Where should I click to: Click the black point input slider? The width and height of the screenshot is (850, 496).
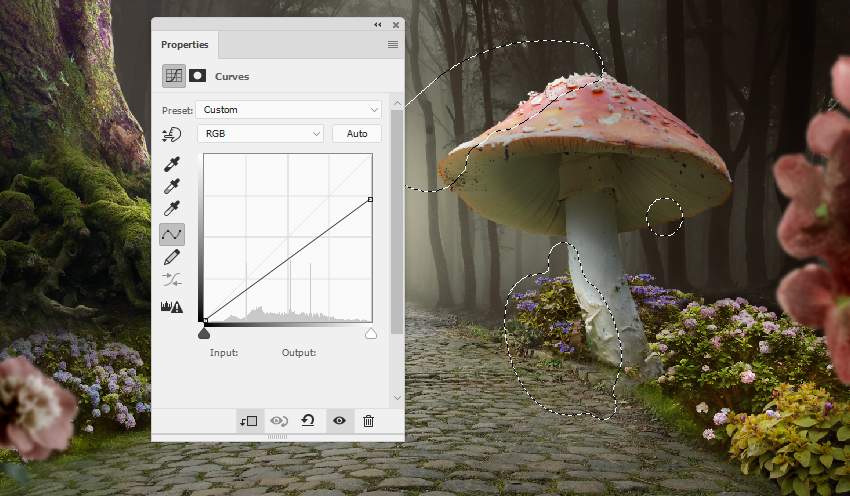tap(204, 333)
